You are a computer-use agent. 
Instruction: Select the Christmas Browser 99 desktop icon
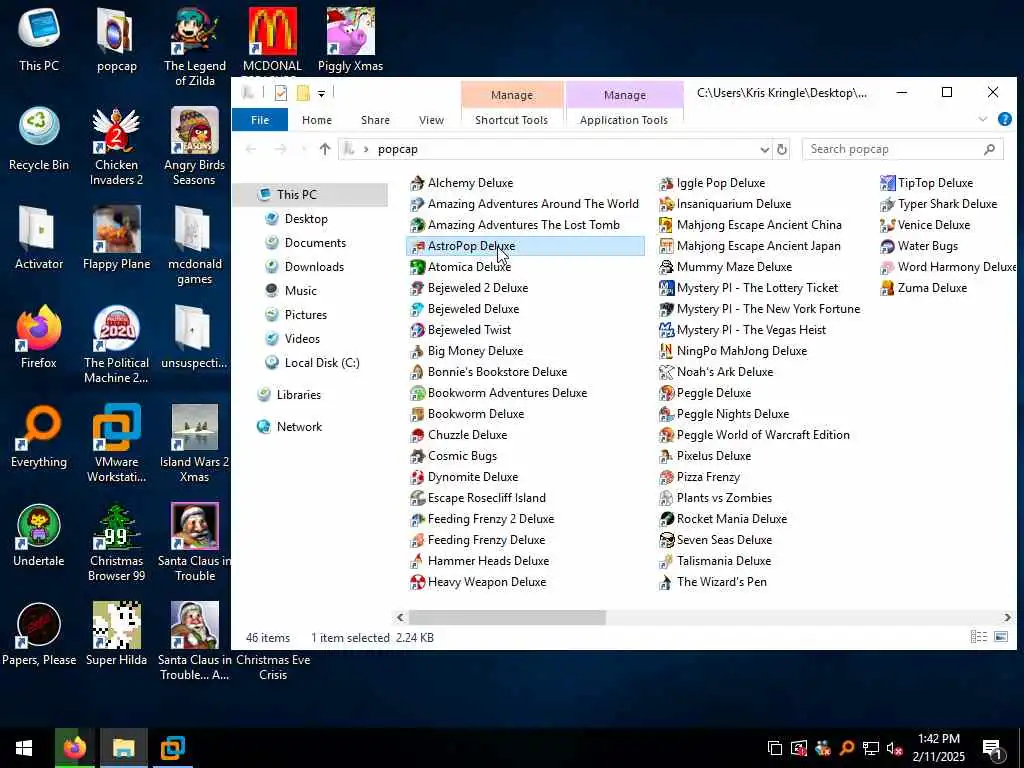pos(116,542)
